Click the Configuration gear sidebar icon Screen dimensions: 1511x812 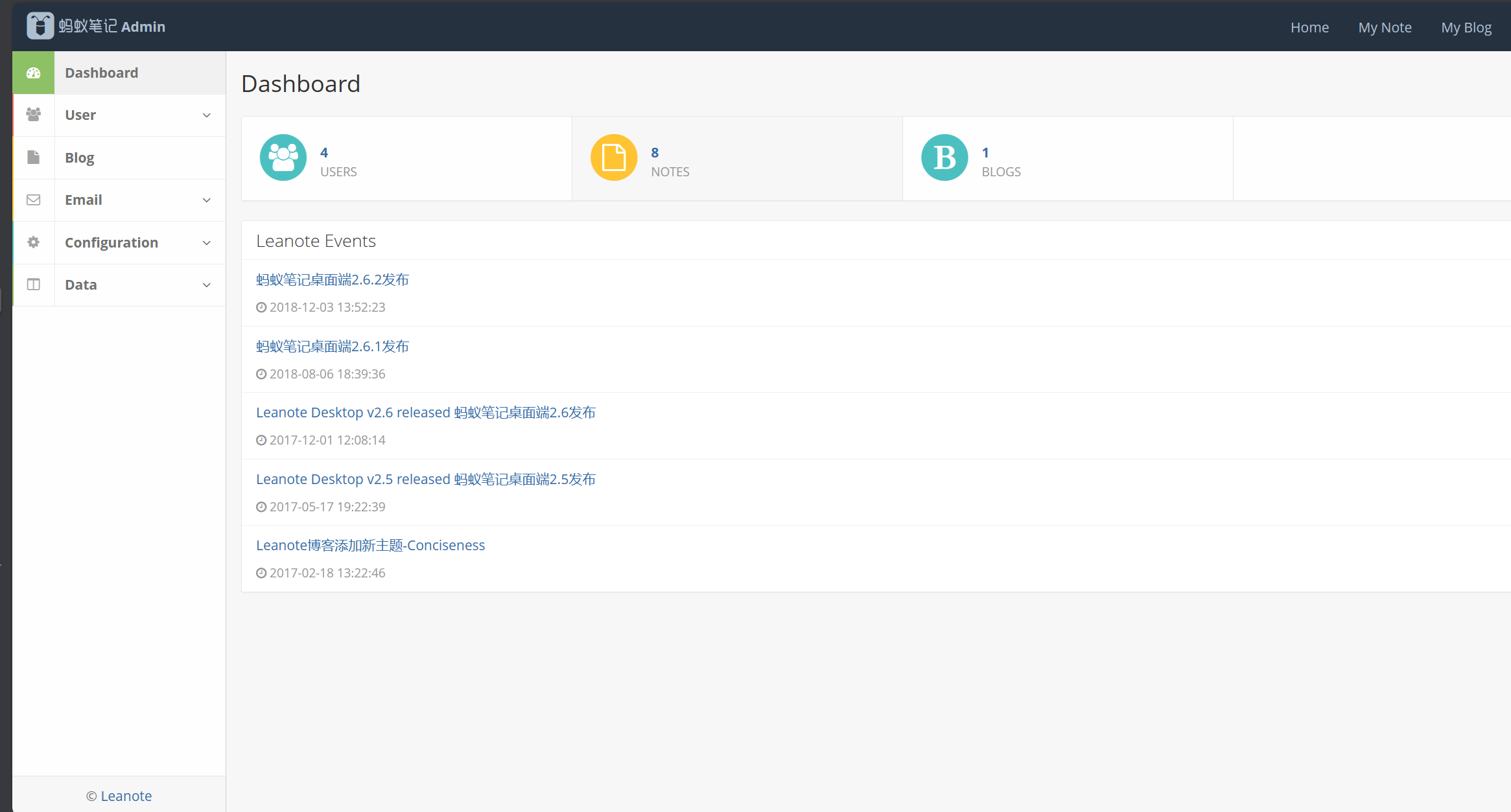pos(34,242)
